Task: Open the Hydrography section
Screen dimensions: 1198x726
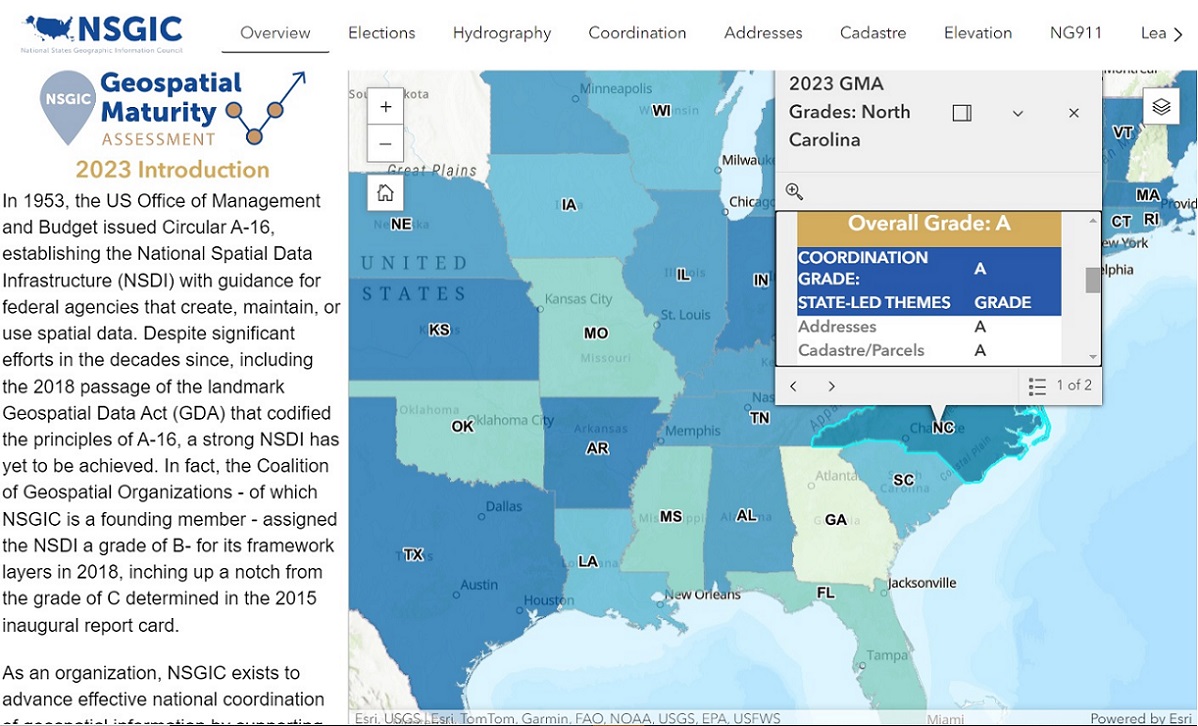Action: click(x=501, y=33)
